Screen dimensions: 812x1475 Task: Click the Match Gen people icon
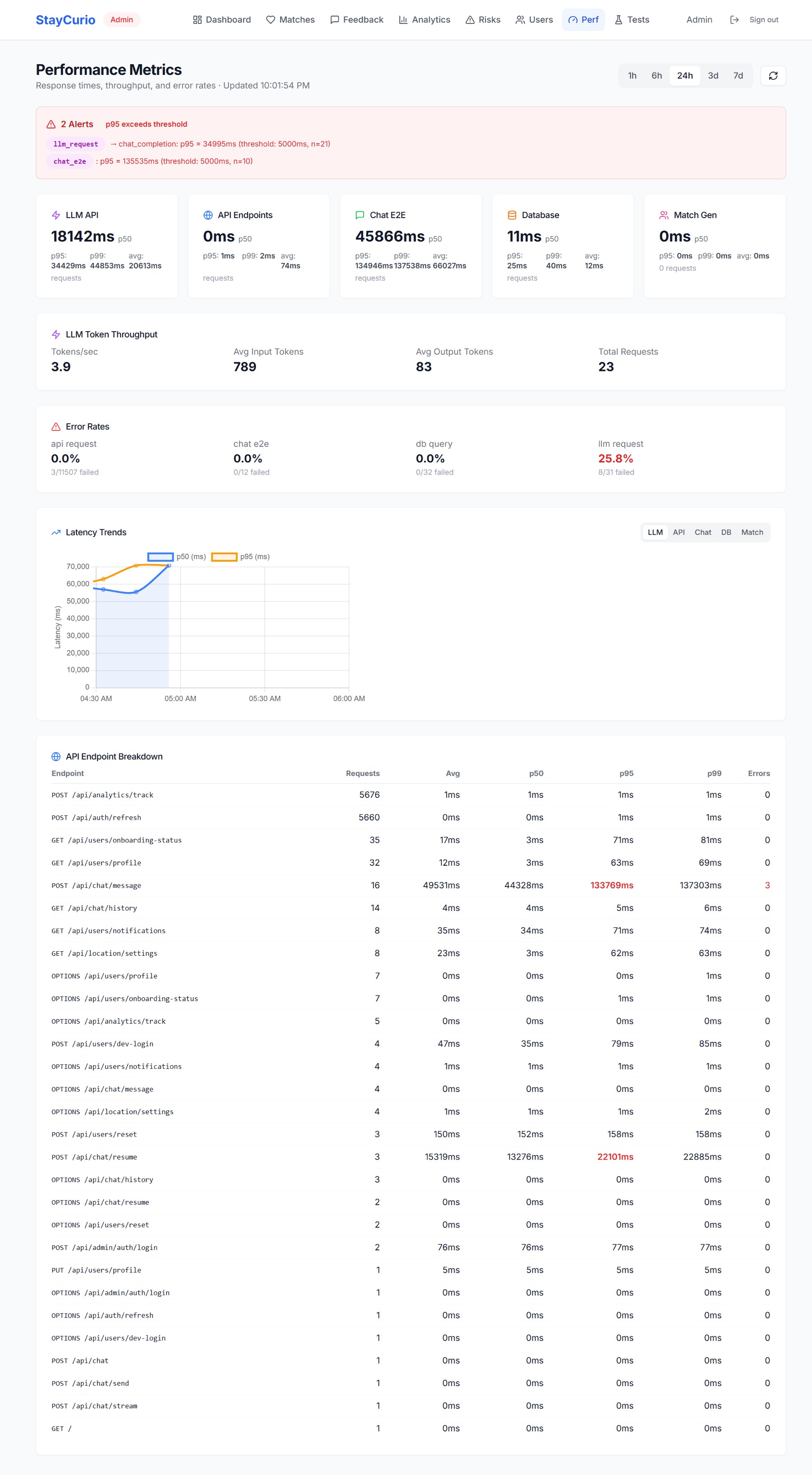pos(664,215)
